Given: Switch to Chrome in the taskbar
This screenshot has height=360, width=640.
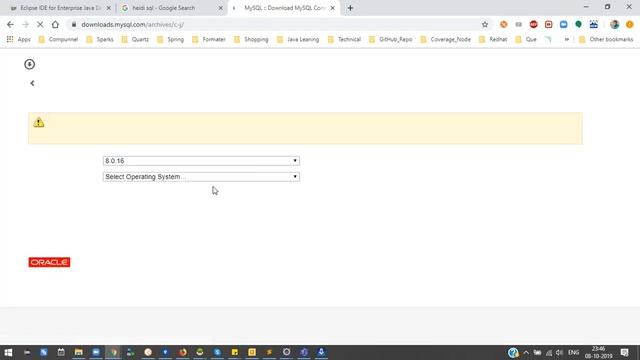Looking at the screenshot, I should click(113, 352).
